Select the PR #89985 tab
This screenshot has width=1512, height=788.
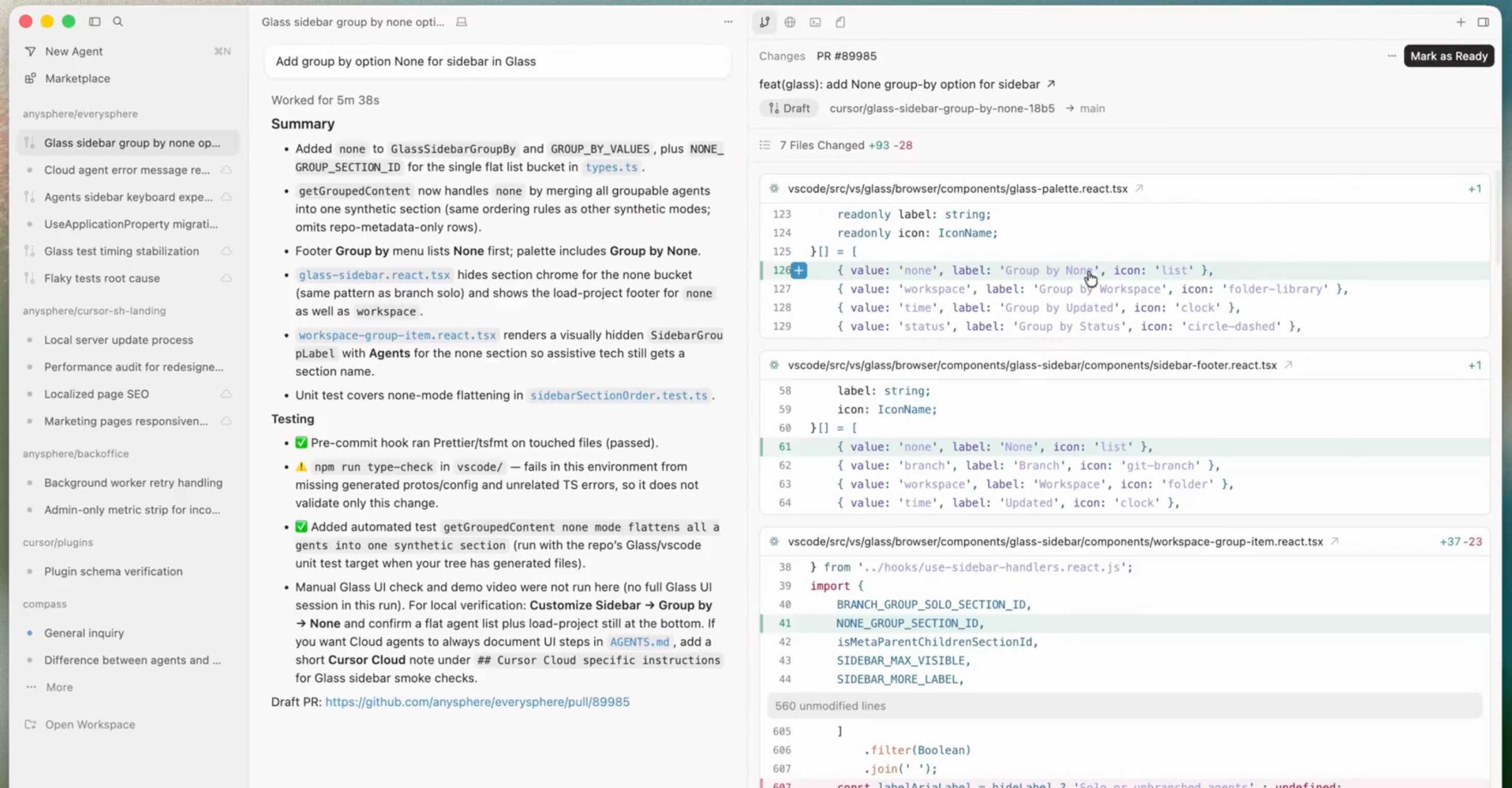coord(846,56)
